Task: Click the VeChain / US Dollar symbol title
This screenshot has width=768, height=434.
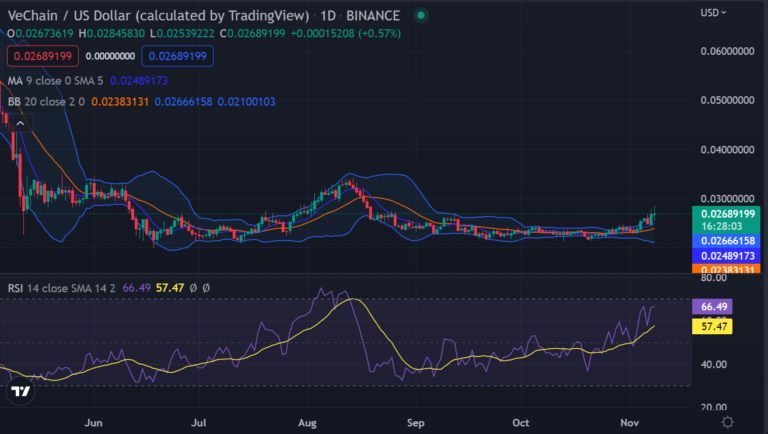Action: point(158,16)
